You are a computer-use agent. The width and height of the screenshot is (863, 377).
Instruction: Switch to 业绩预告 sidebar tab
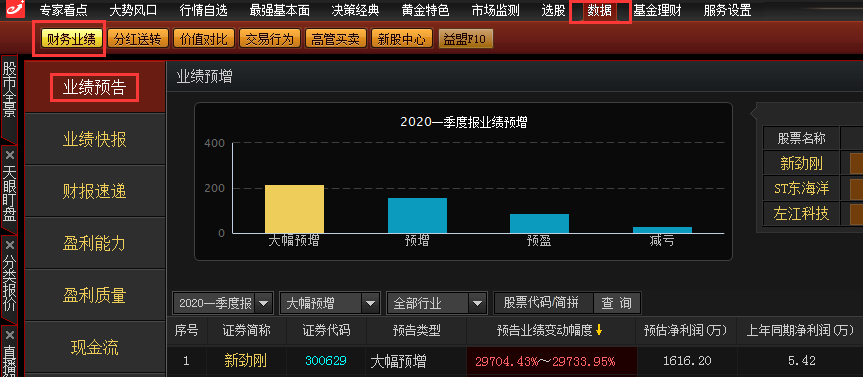pos(95,88)
